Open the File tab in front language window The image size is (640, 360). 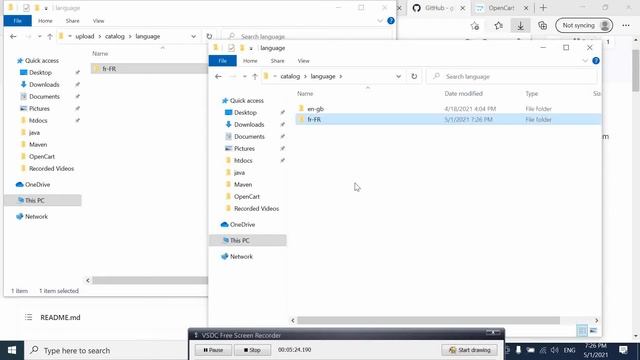[x=222, y=61]
